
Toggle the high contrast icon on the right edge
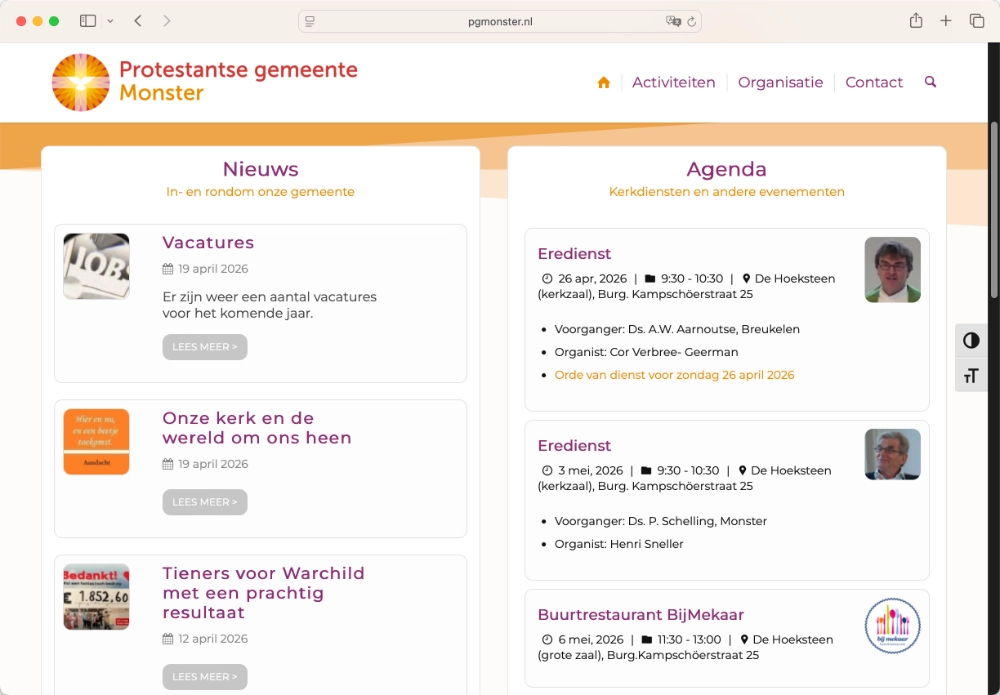point(971,341)
